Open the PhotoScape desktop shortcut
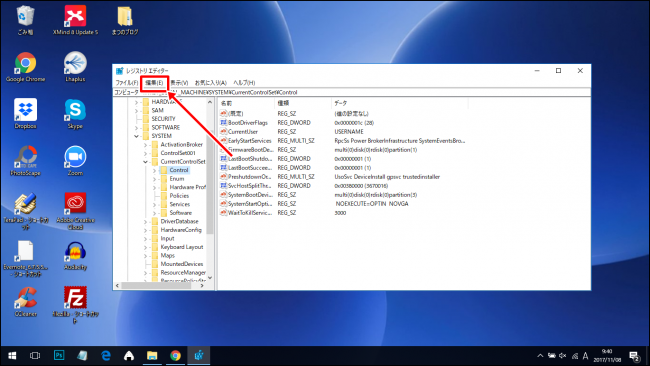 [x=25, y=160]
